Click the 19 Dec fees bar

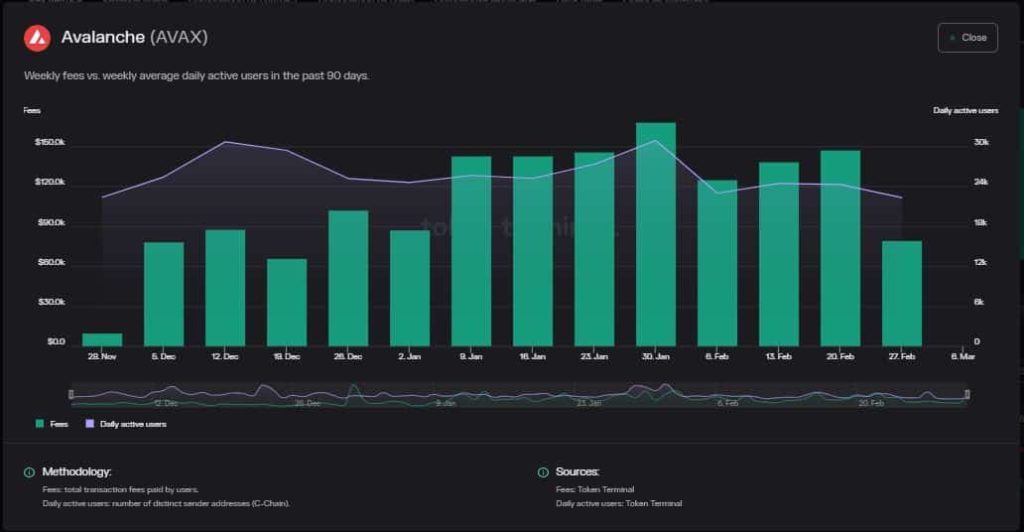coord(287,303)
